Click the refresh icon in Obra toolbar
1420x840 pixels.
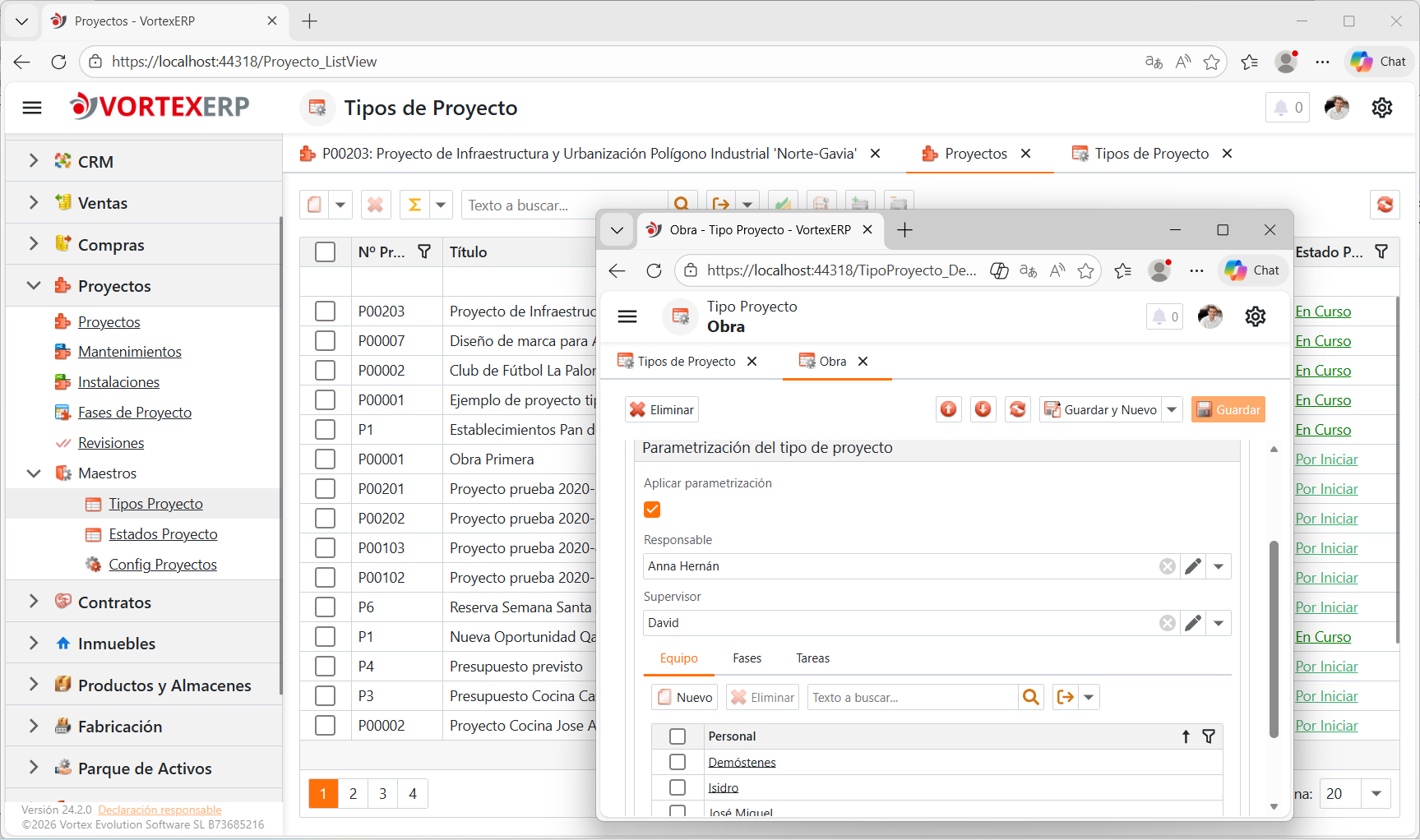coord(1018,409)
